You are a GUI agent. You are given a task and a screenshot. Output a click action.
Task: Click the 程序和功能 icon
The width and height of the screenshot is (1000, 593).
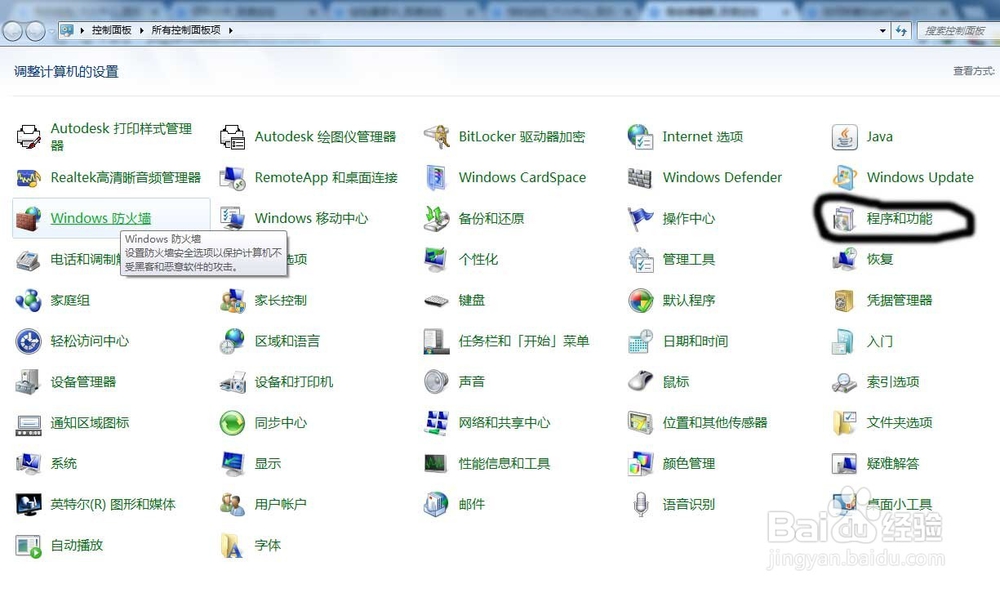tap(844, 219)
